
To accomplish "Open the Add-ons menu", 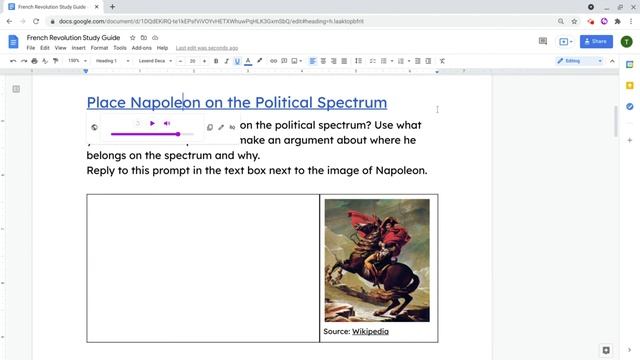I will tap(142, 48).
